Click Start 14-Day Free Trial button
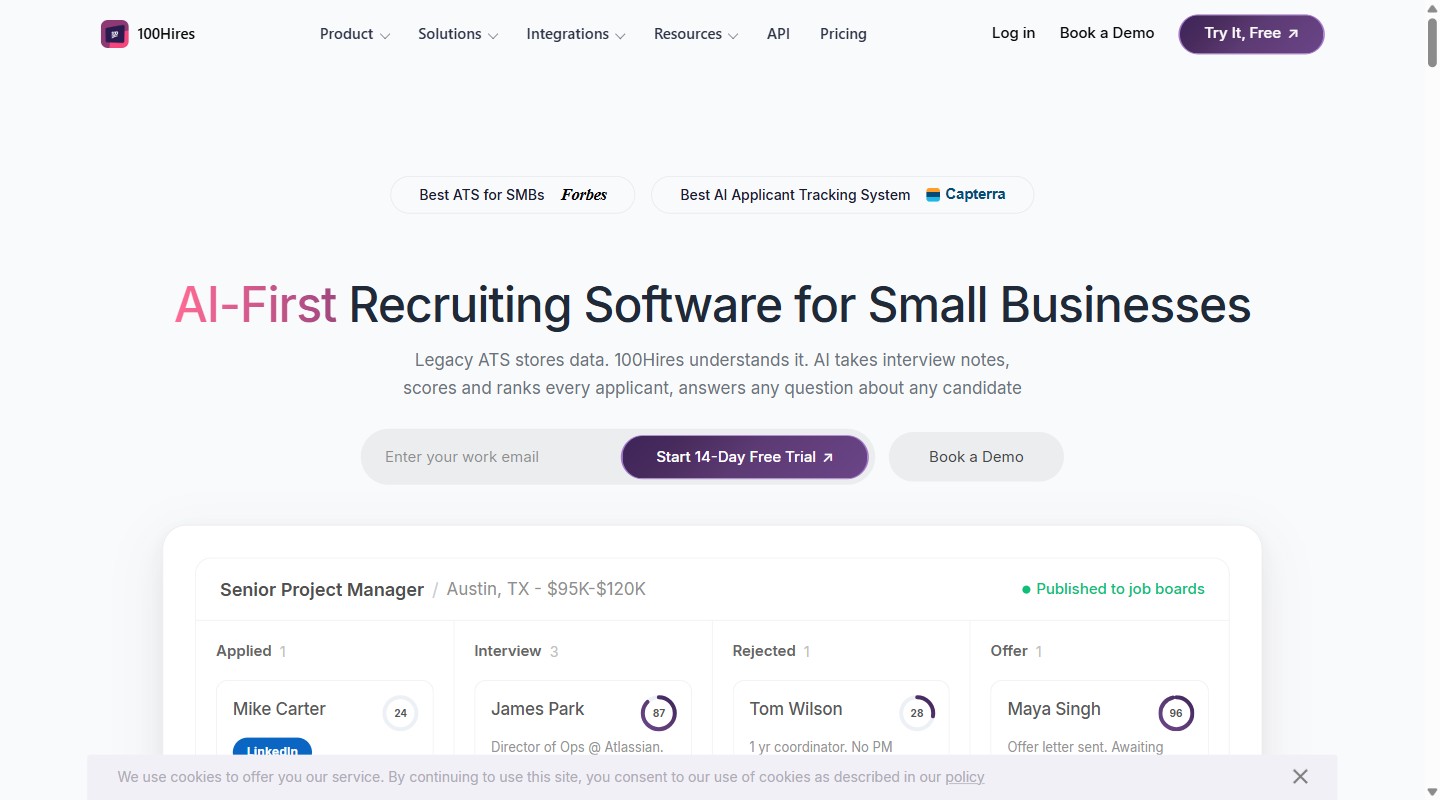The image size is (1440, 800). pos(745,457)
